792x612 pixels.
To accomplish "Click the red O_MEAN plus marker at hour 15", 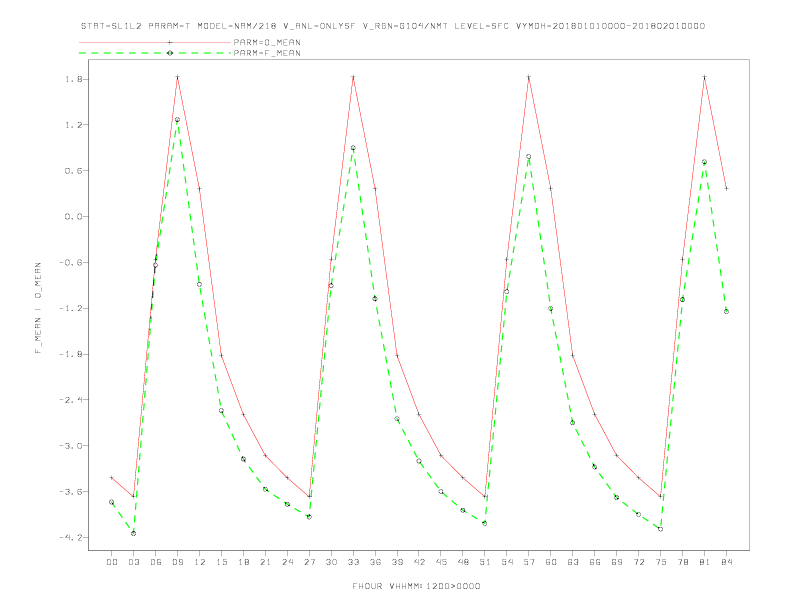I will pyautogui.click(x=221, y=355).
